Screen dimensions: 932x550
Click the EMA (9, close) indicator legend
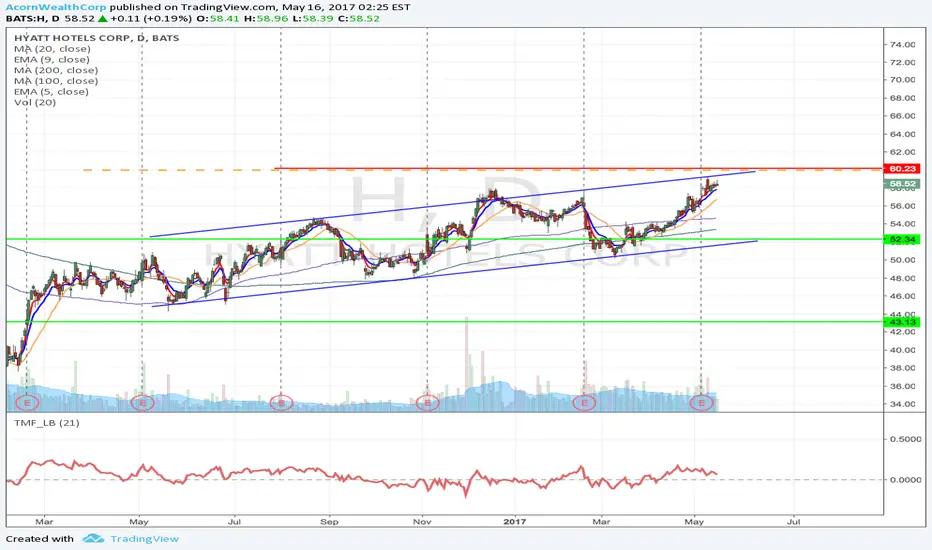point(52,59)
